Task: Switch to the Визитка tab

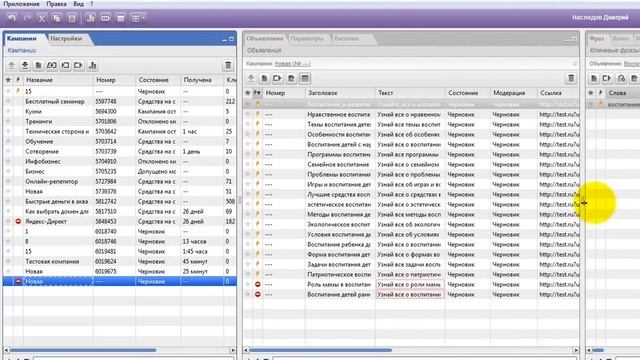Action: (347, 38)
